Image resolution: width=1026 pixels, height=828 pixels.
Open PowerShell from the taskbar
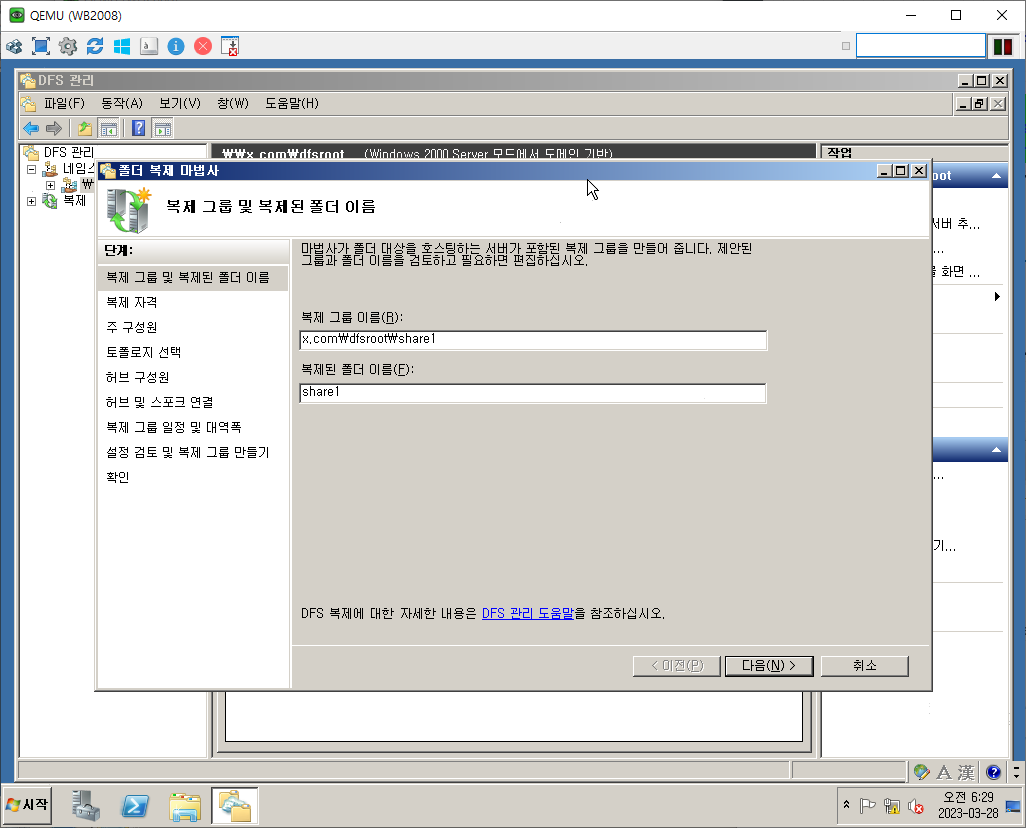coord(135,805)
